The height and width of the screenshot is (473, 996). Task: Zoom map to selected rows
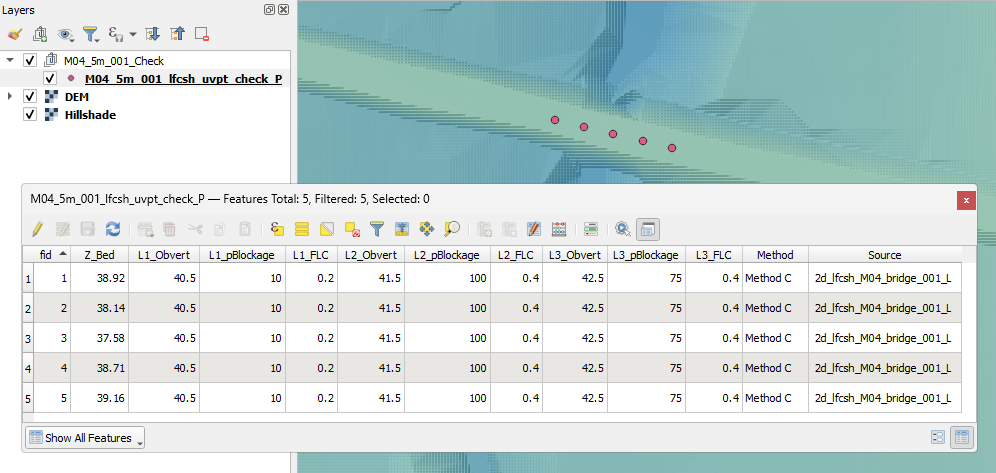coord(452,229)
